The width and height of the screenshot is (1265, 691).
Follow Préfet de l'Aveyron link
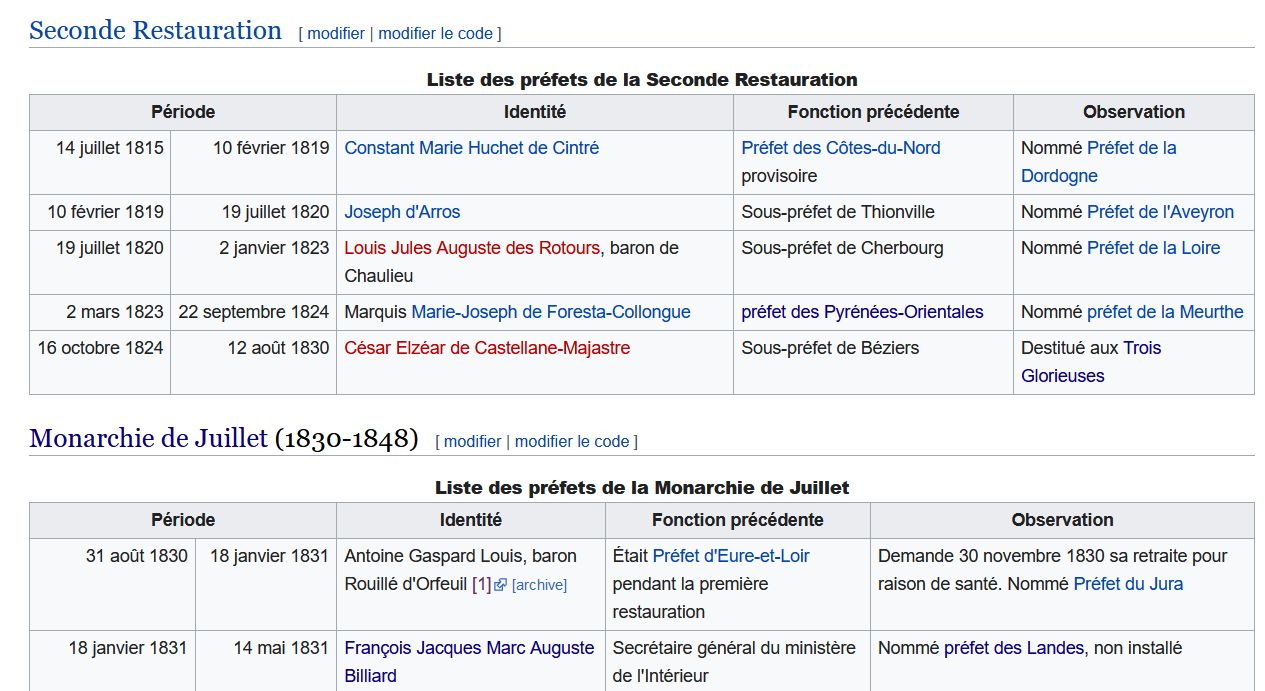tap(1160, 212)
